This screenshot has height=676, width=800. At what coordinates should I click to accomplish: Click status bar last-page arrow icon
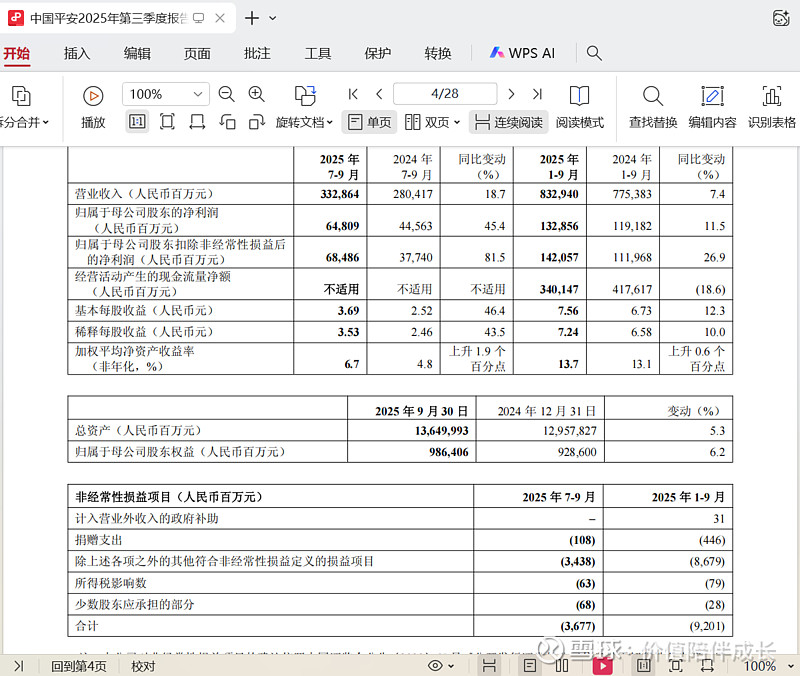[x=19, y=666]
